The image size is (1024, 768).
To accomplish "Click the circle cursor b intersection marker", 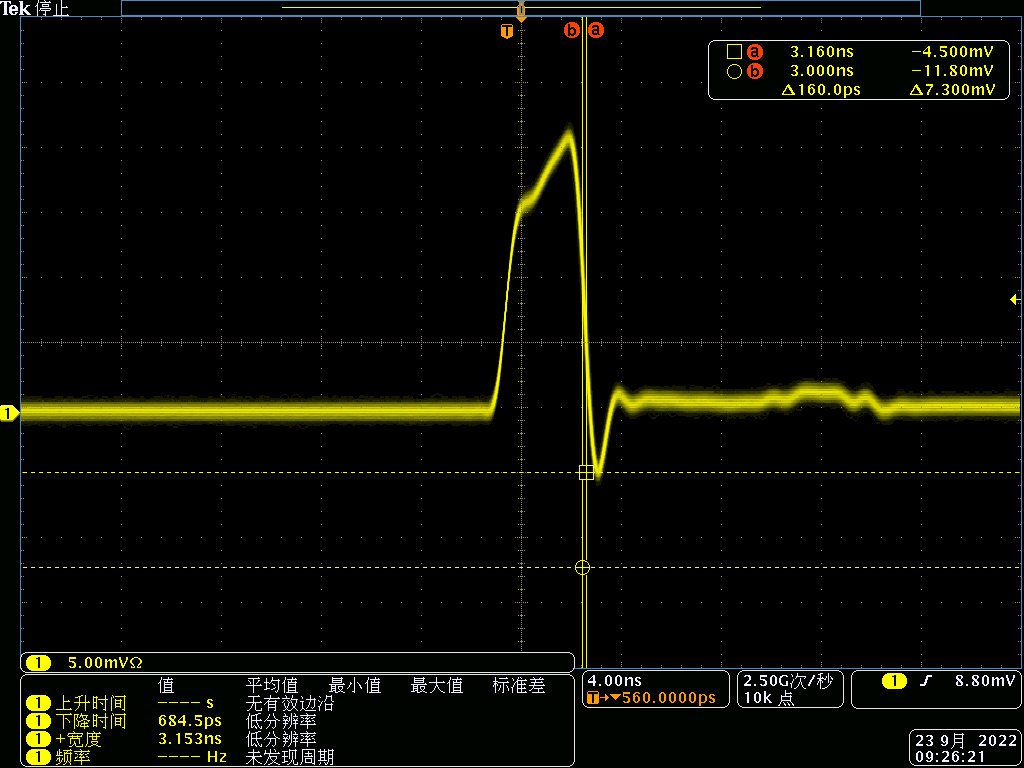I will (583, 567).
